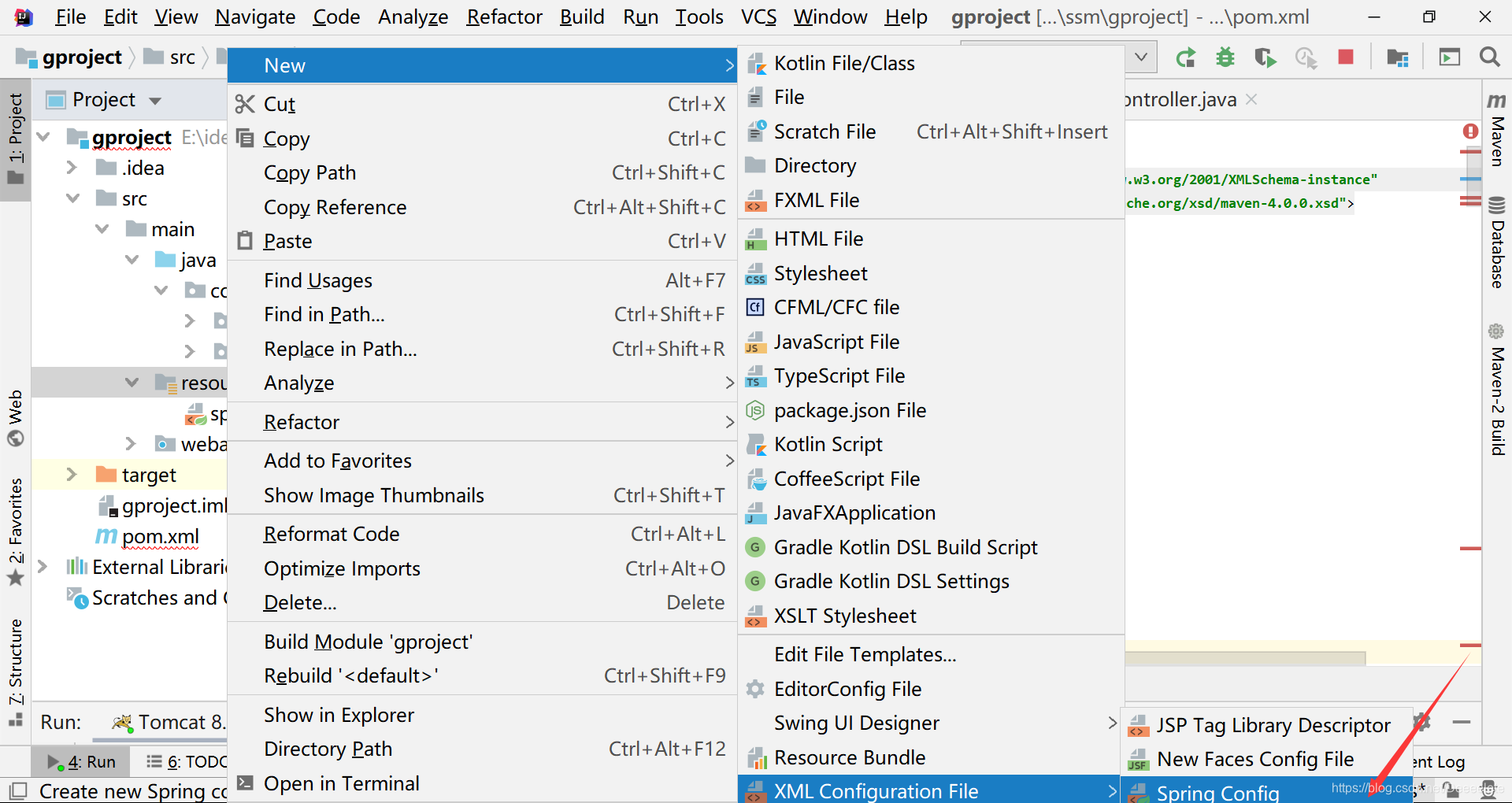Image resolution: width=1512 pixels, height=803 pixels.
Task: Select package.json File entry
Action: tap(931, 410)
